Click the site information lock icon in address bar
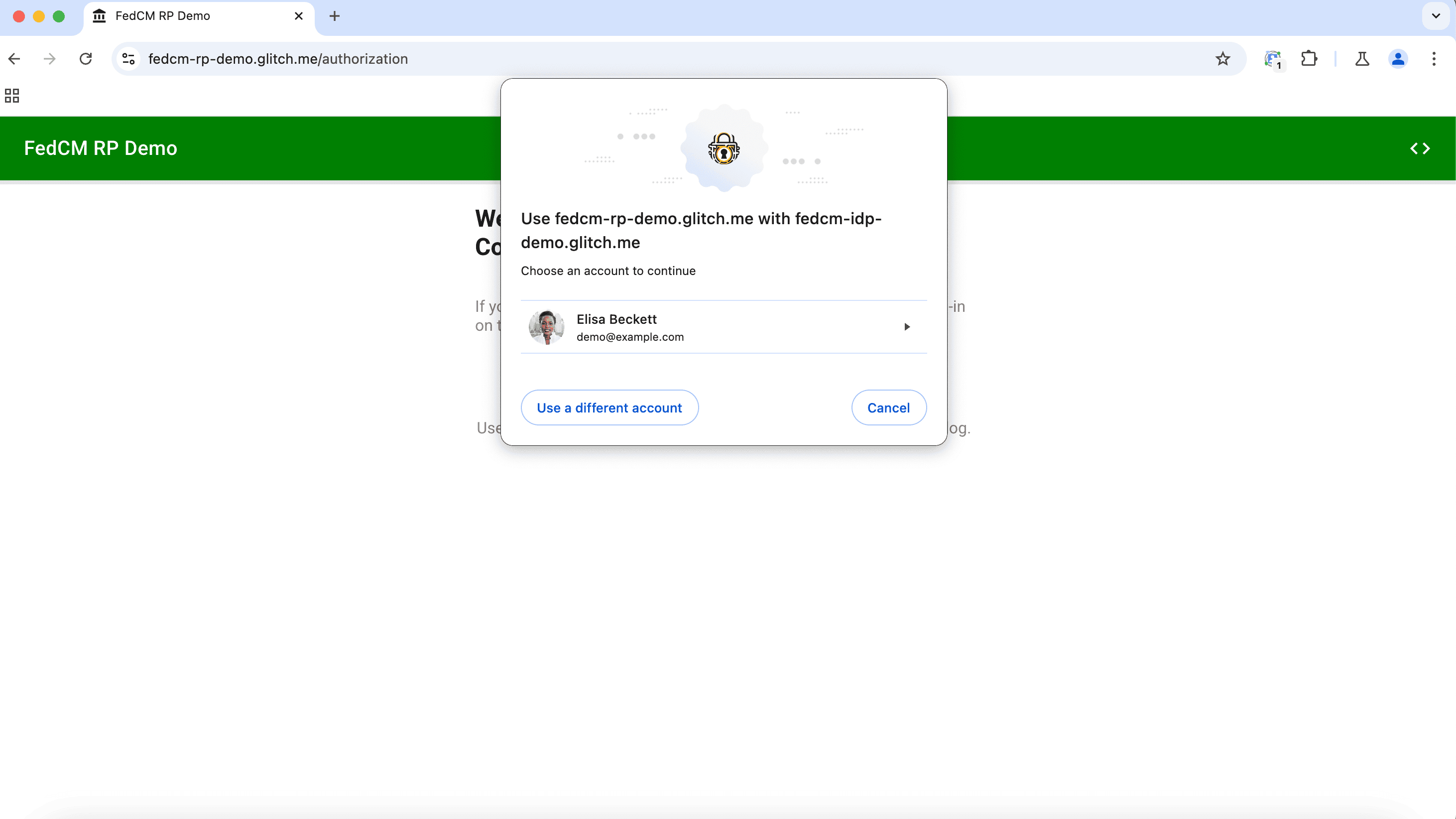Image resolution: width=1456 pixels, height=819 pixels. pos(128,59)
